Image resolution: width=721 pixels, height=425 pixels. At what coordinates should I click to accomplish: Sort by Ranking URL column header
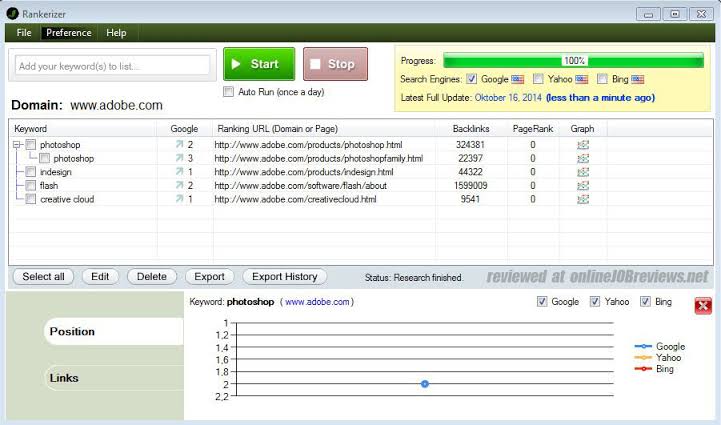(324, 129)
